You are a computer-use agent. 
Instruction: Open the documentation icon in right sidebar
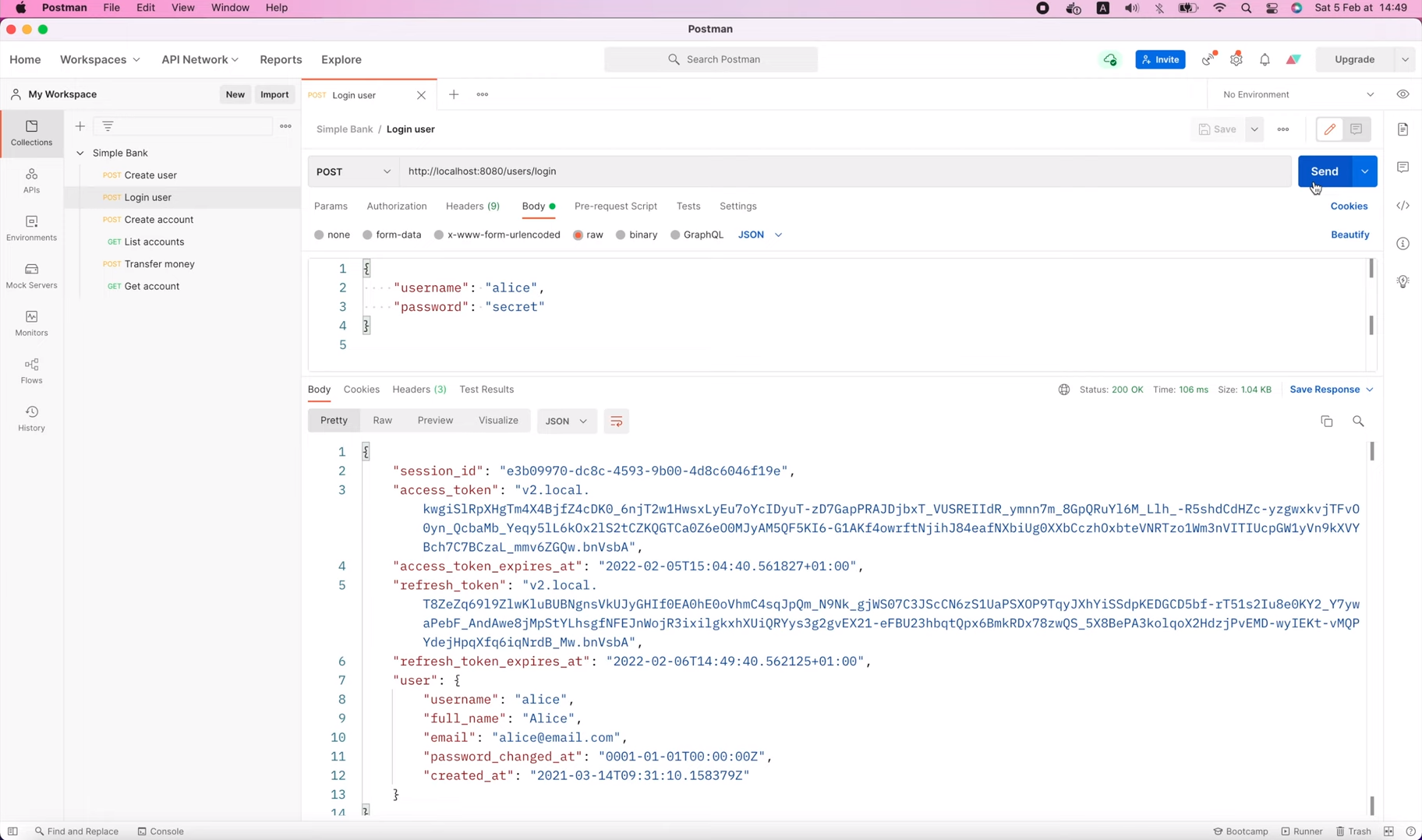[1403, 129]
